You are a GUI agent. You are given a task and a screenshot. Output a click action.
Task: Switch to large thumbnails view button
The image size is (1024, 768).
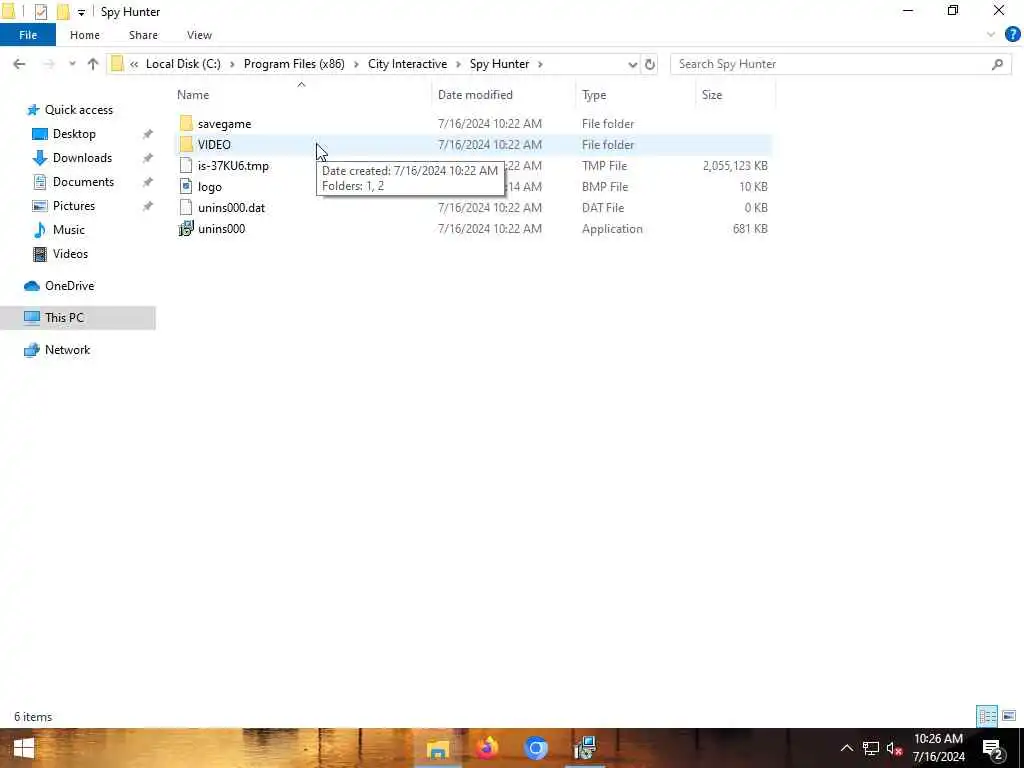pyautogui.click(x=1009, y=716)
